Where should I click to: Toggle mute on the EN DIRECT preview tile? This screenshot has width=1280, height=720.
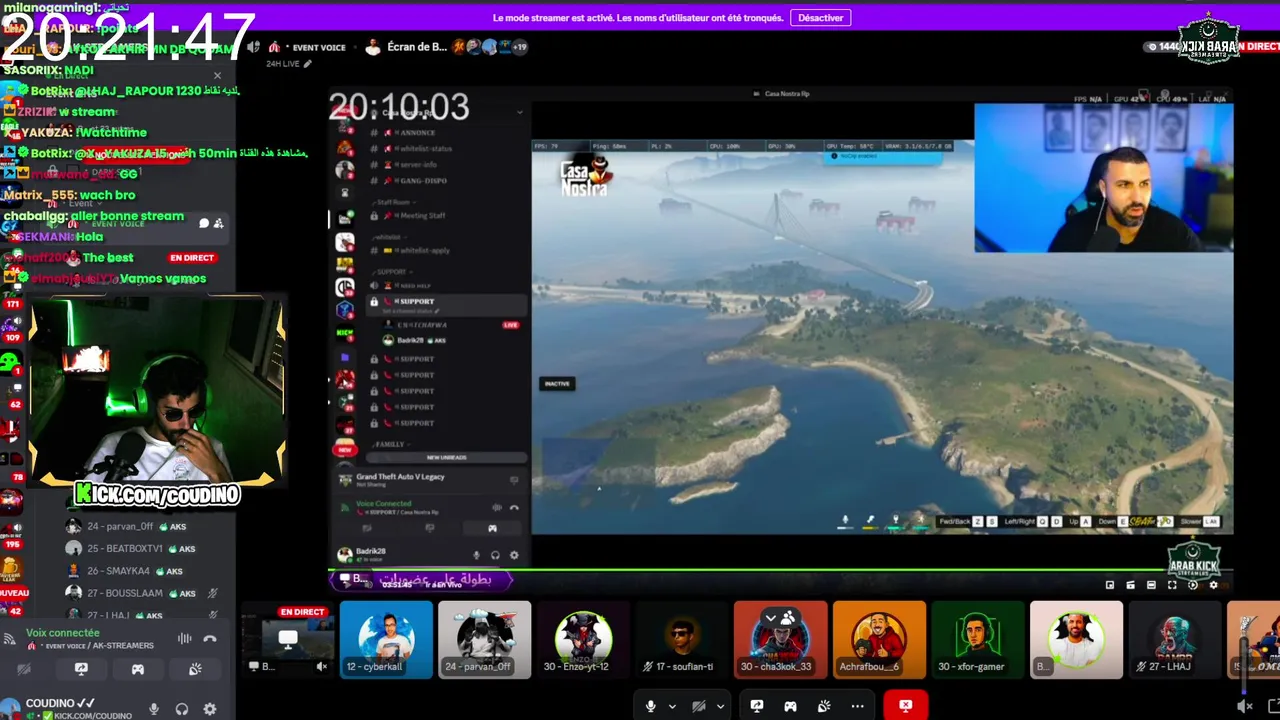(x=322, y=666)
